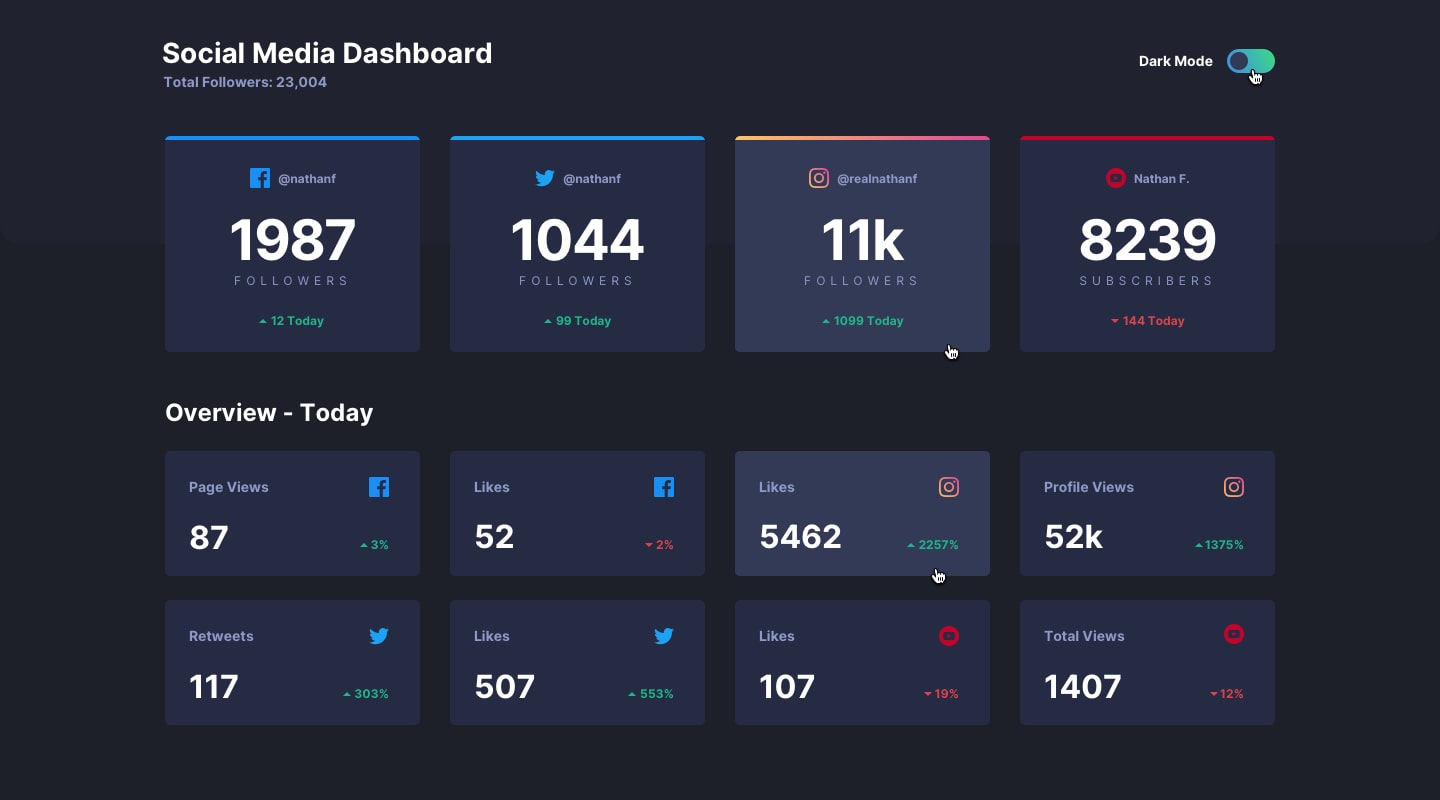Click the gradient top border of the Instagram card

point(862,138)
